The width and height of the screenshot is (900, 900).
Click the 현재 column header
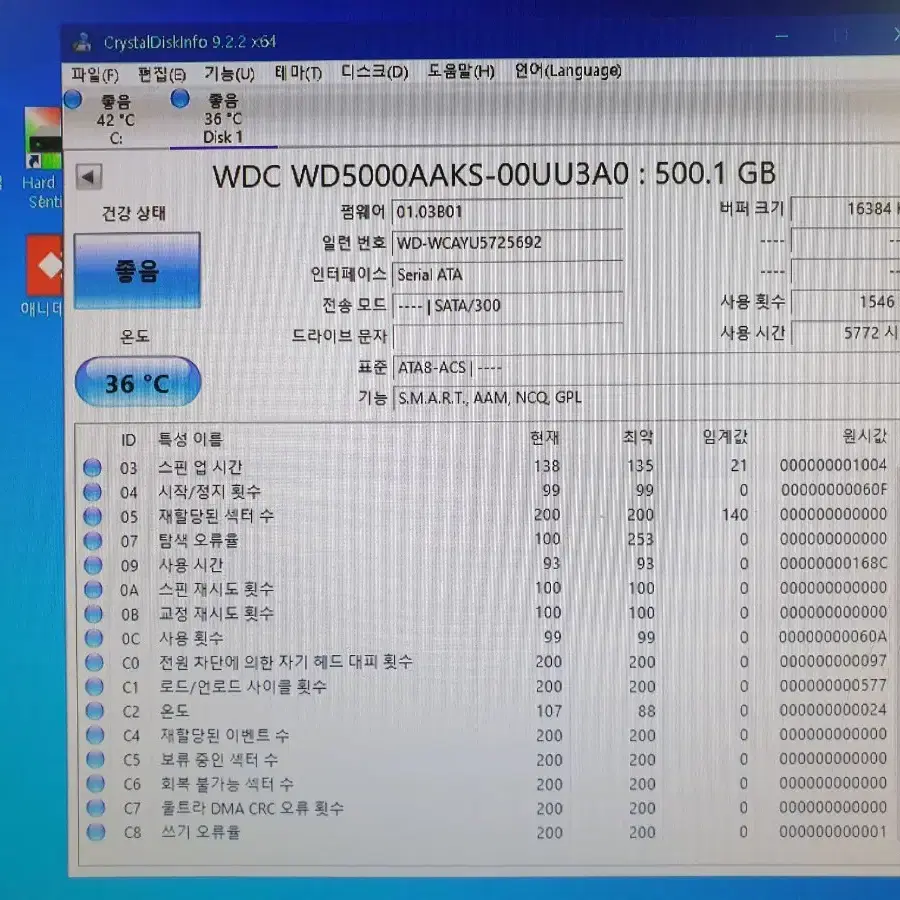(545, 437)
